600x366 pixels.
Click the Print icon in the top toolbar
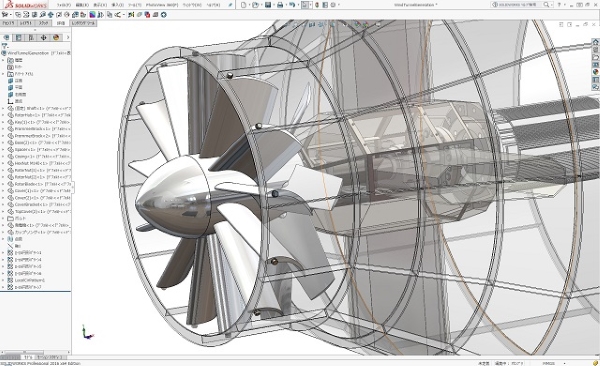click(x=280, y=5)
